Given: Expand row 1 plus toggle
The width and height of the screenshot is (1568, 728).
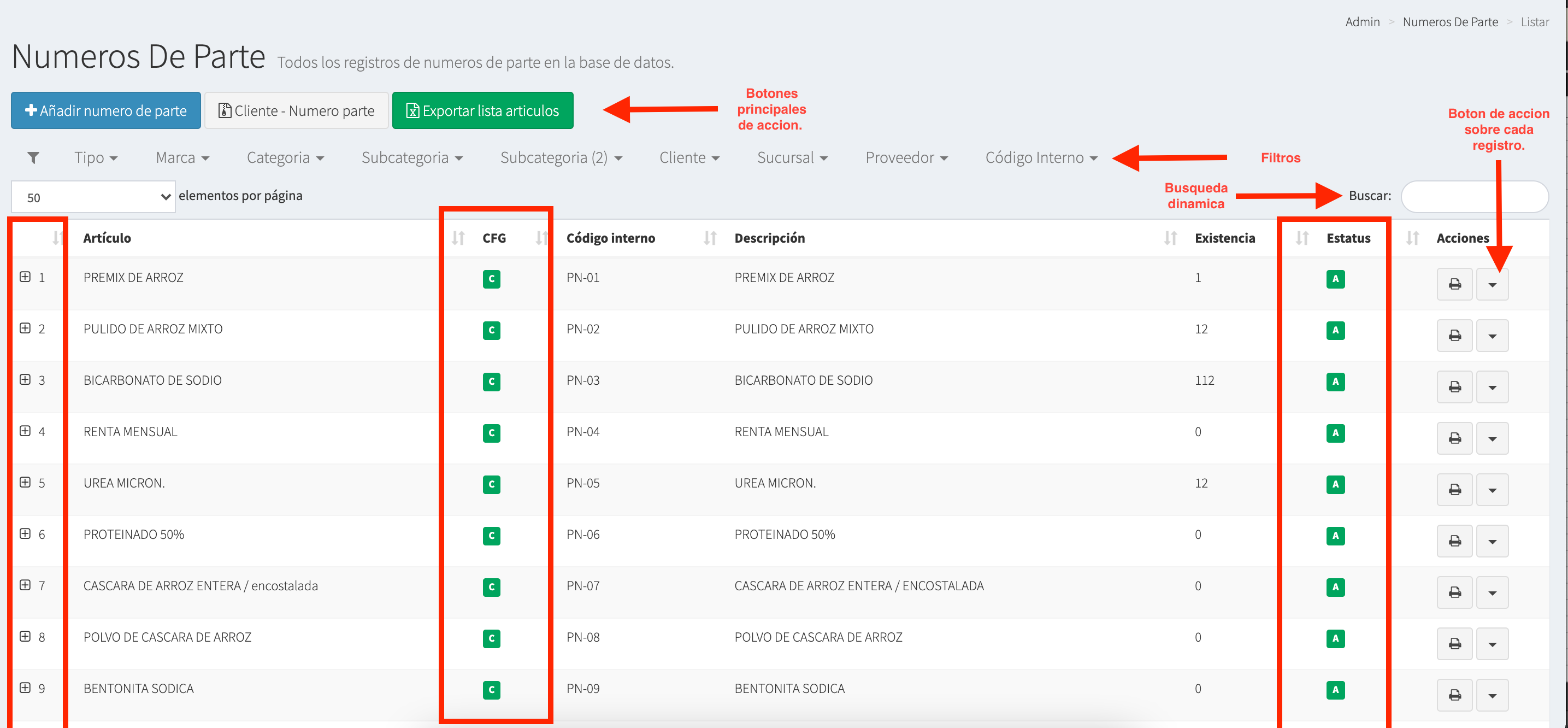Looking at the screenshot, I should (x=25, y=277).
